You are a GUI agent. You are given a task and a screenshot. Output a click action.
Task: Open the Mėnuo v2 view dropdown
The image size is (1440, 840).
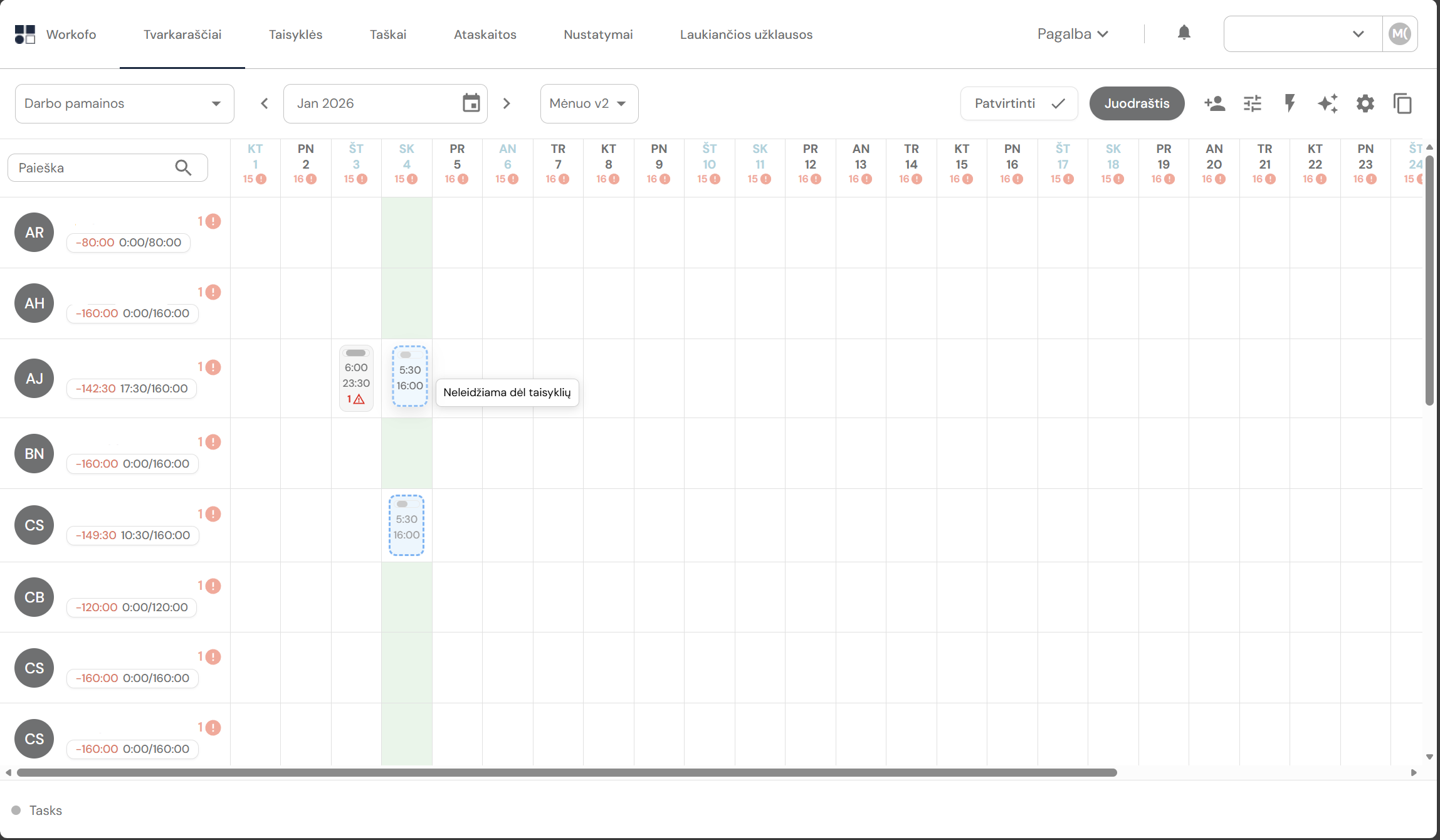point(589,103)
